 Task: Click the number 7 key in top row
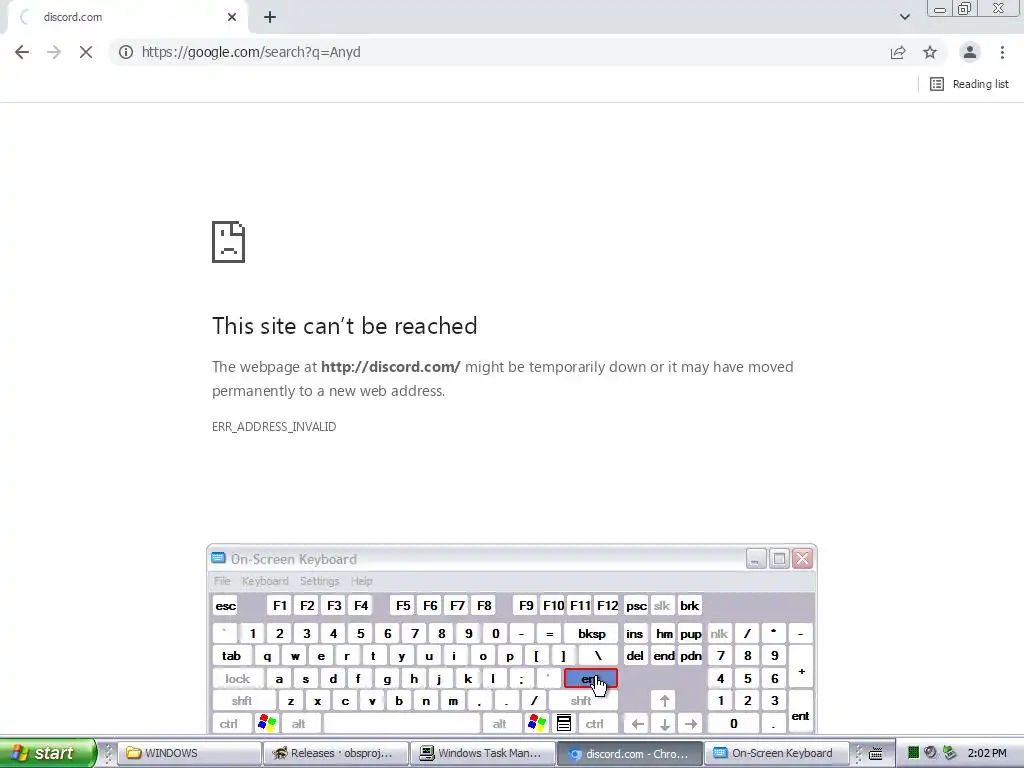[414, 633]
